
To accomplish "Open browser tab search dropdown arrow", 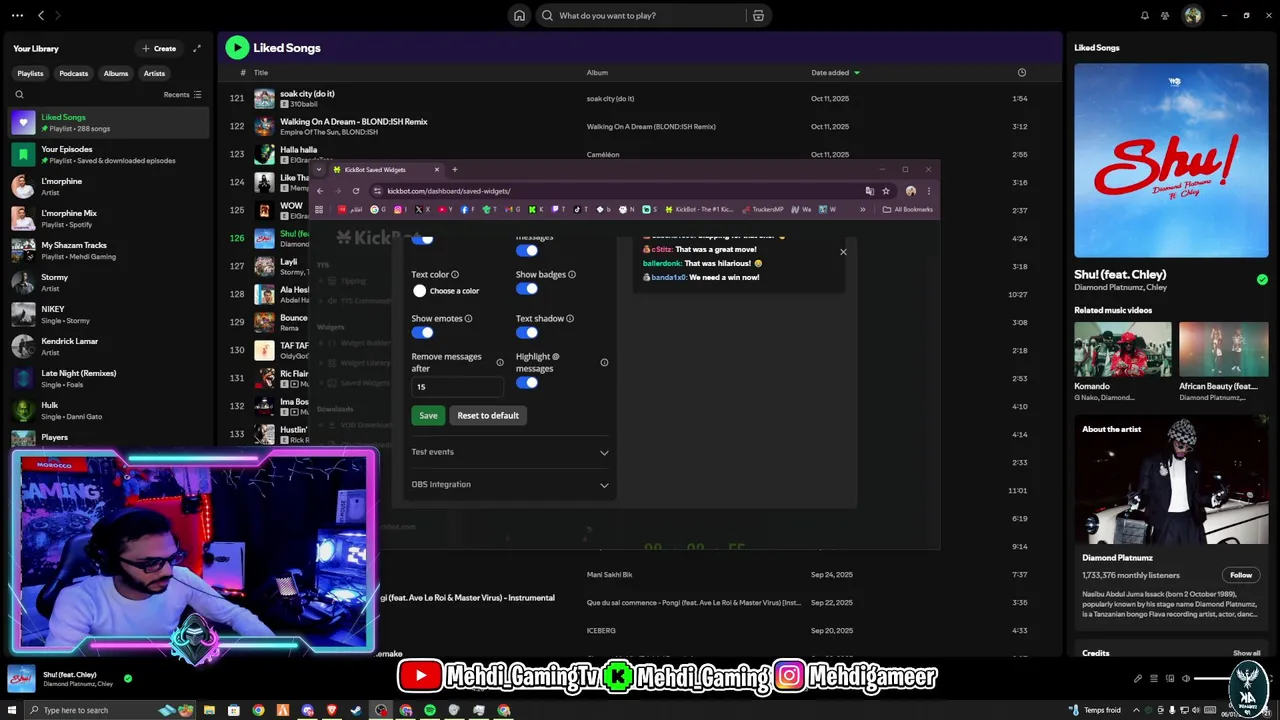I will (x=319, y=169).
